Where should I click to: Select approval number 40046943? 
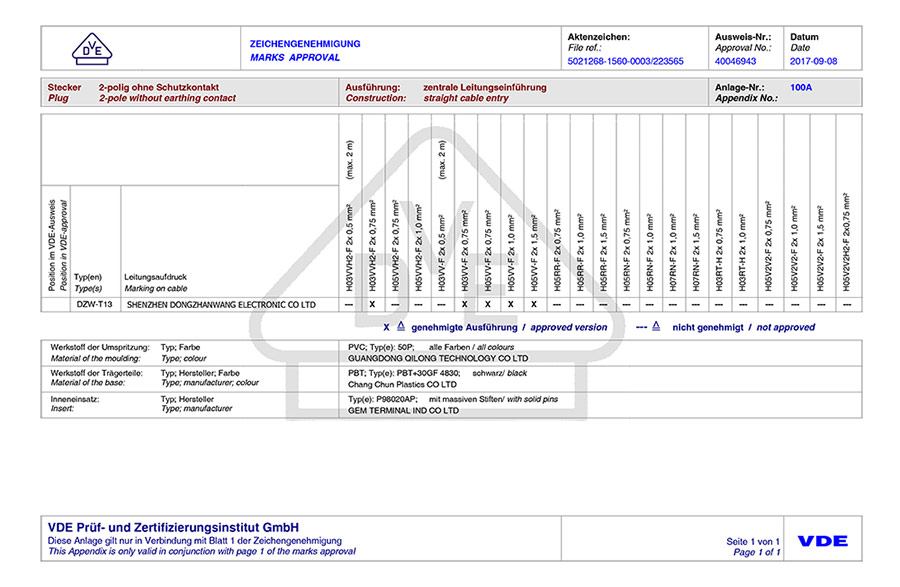click(736, 61)
